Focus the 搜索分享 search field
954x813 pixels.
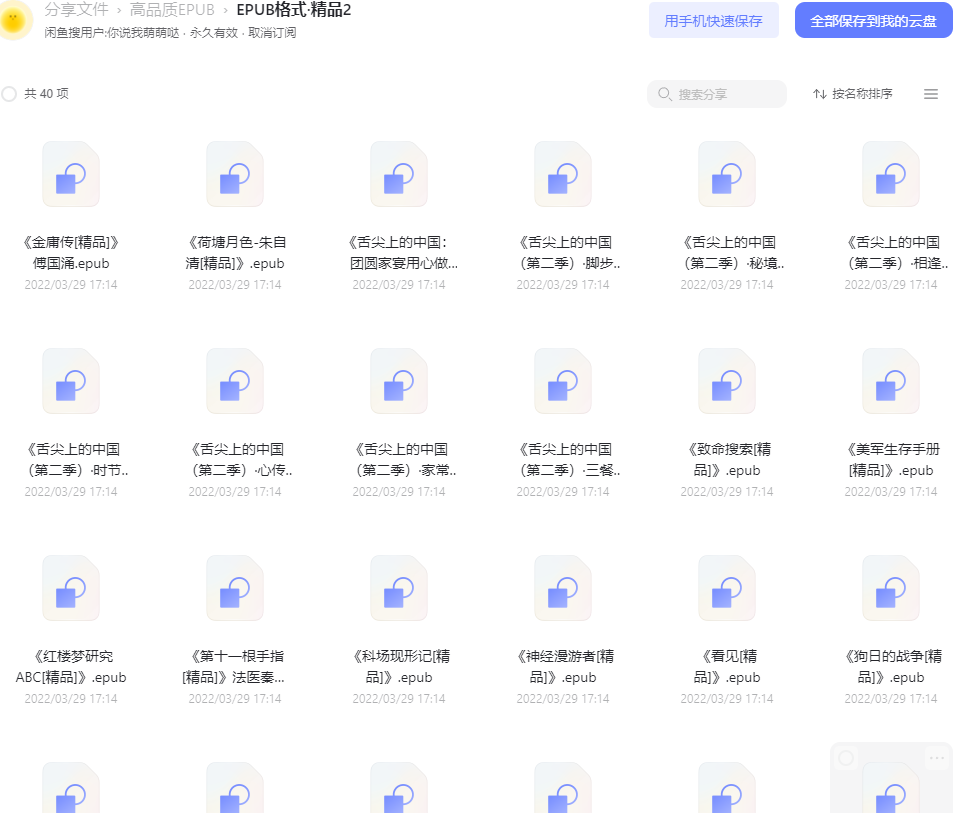[717, 94]
